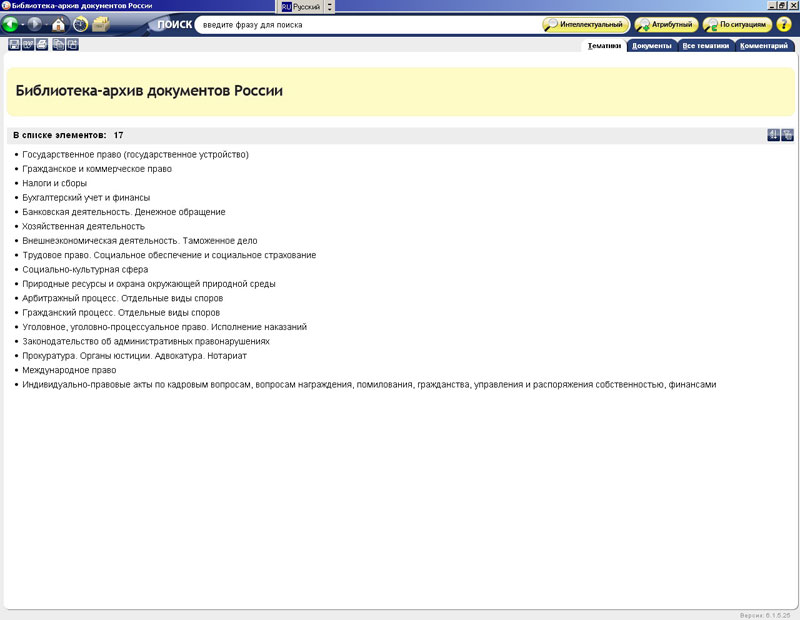Image resolution: width=800 pixels, height=620 pixels.
Task: Open the Комментарий tab
Action: 765,46
